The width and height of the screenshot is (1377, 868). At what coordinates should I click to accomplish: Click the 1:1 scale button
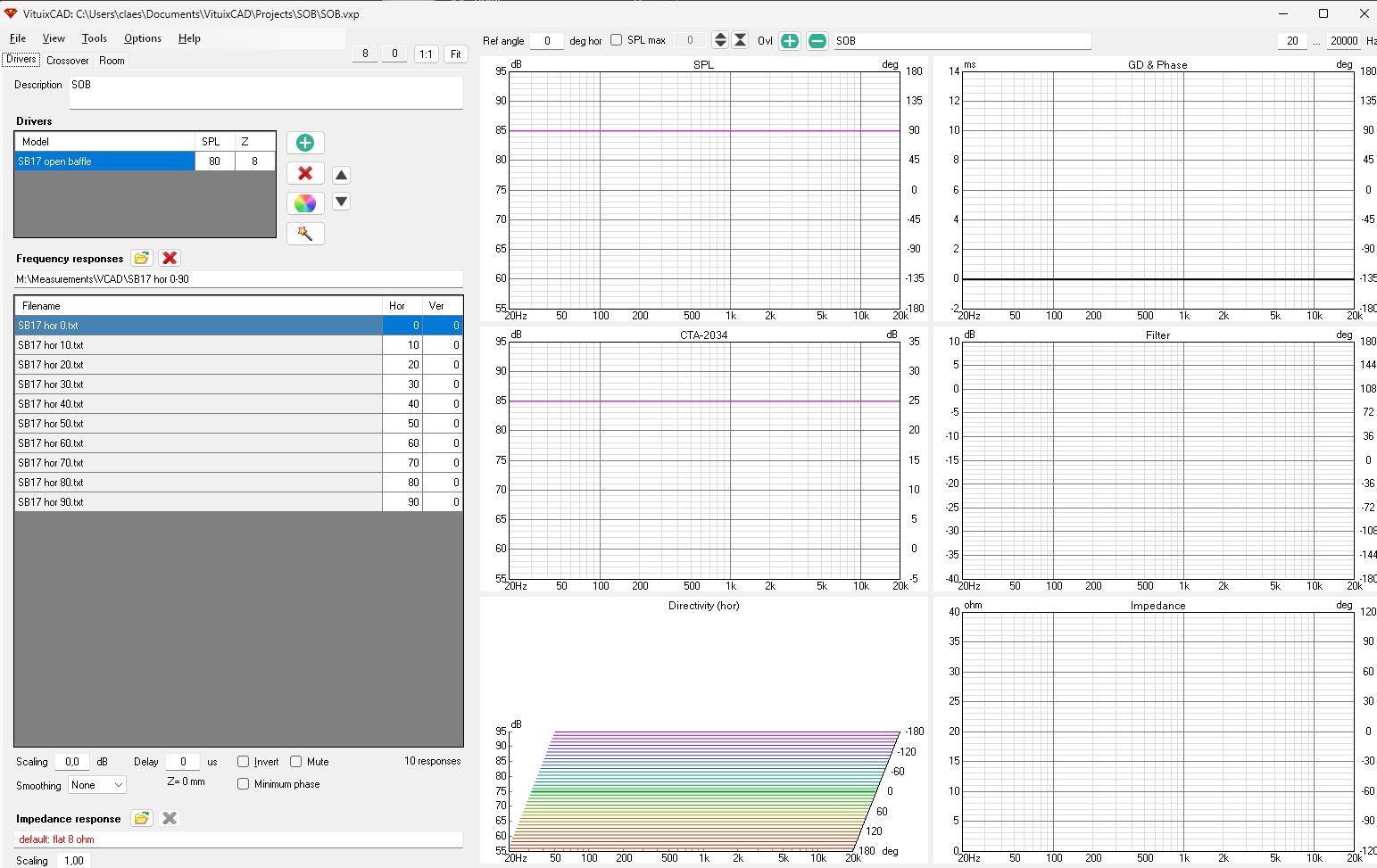tap(426, 54)
